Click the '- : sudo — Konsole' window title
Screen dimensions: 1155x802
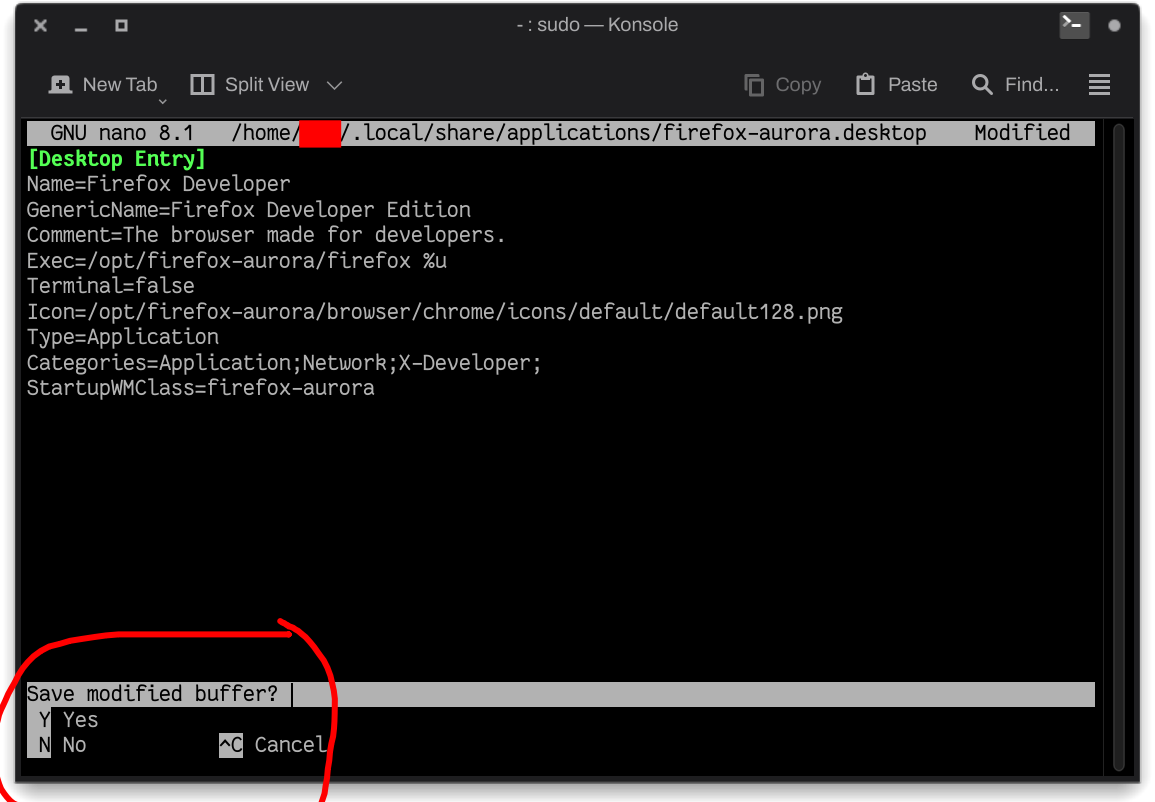tap(597, 25)
